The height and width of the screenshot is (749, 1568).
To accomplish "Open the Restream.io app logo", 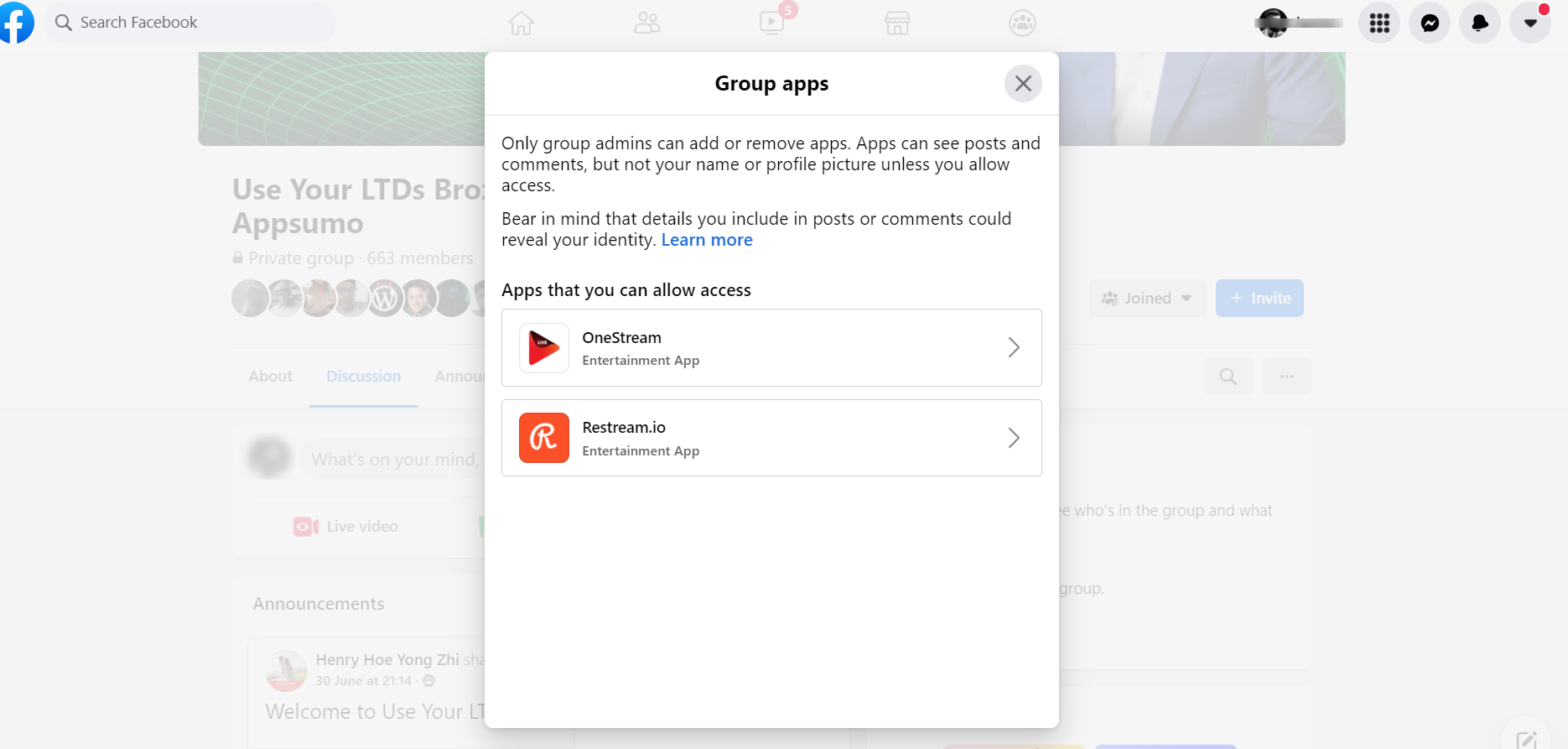I will click(x=544, y=438).
